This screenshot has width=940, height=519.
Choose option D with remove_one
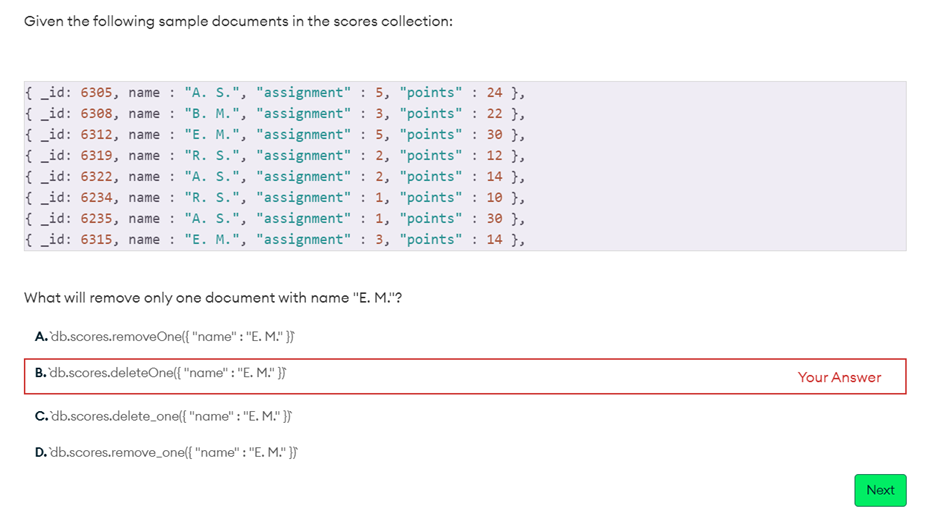(165, 452)
